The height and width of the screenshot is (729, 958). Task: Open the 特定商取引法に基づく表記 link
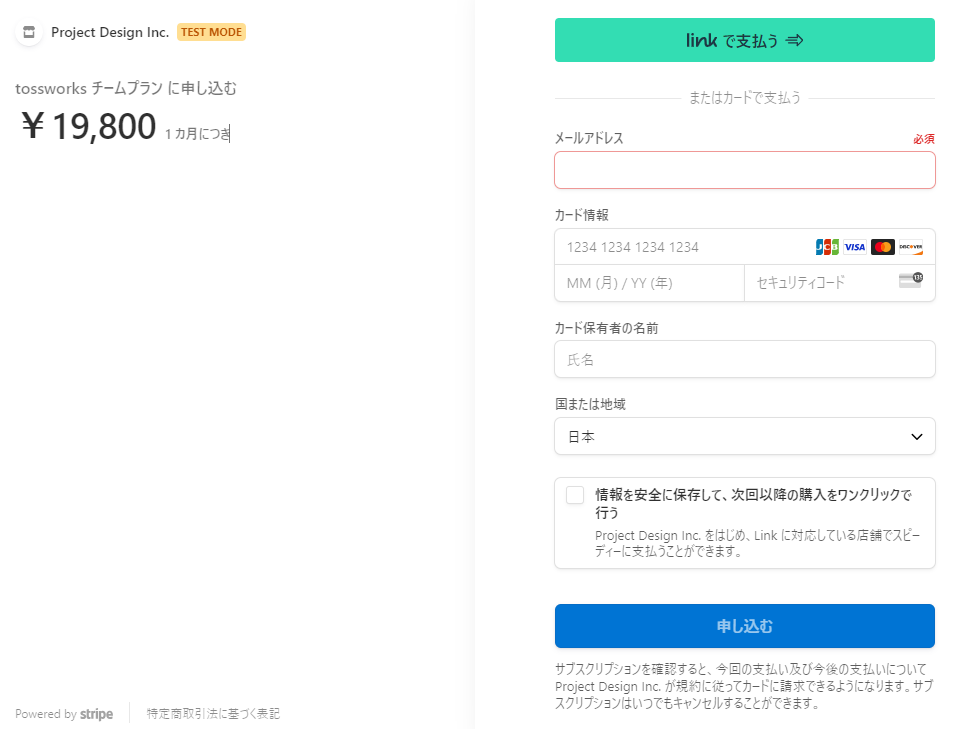click(213, 714)
